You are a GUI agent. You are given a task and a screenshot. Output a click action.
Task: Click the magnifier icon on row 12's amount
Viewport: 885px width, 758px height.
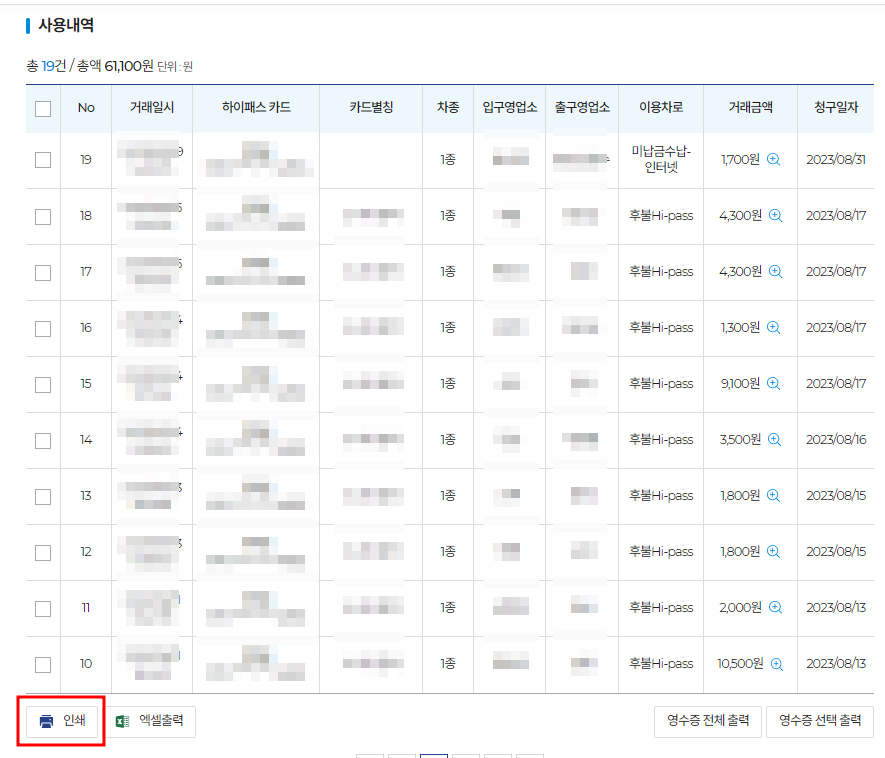pos(771,551)
